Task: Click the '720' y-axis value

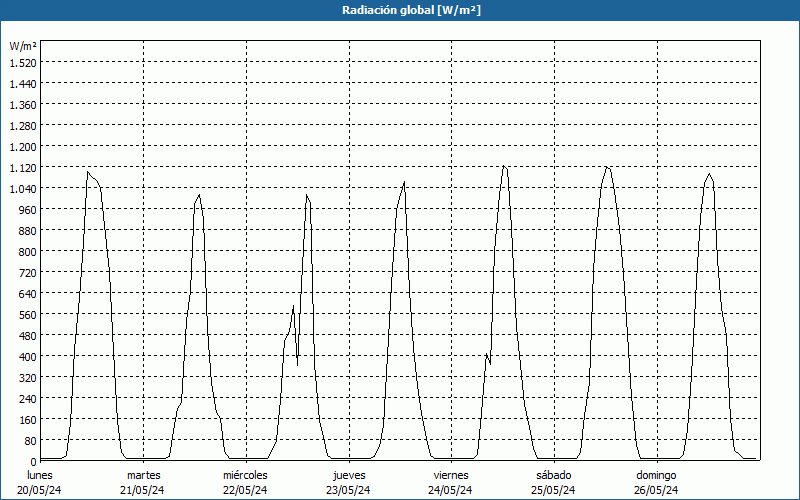Action: click(29, 272)
